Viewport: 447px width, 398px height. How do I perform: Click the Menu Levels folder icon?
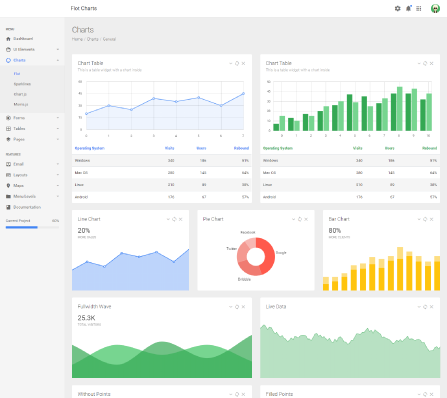[8, 196]
